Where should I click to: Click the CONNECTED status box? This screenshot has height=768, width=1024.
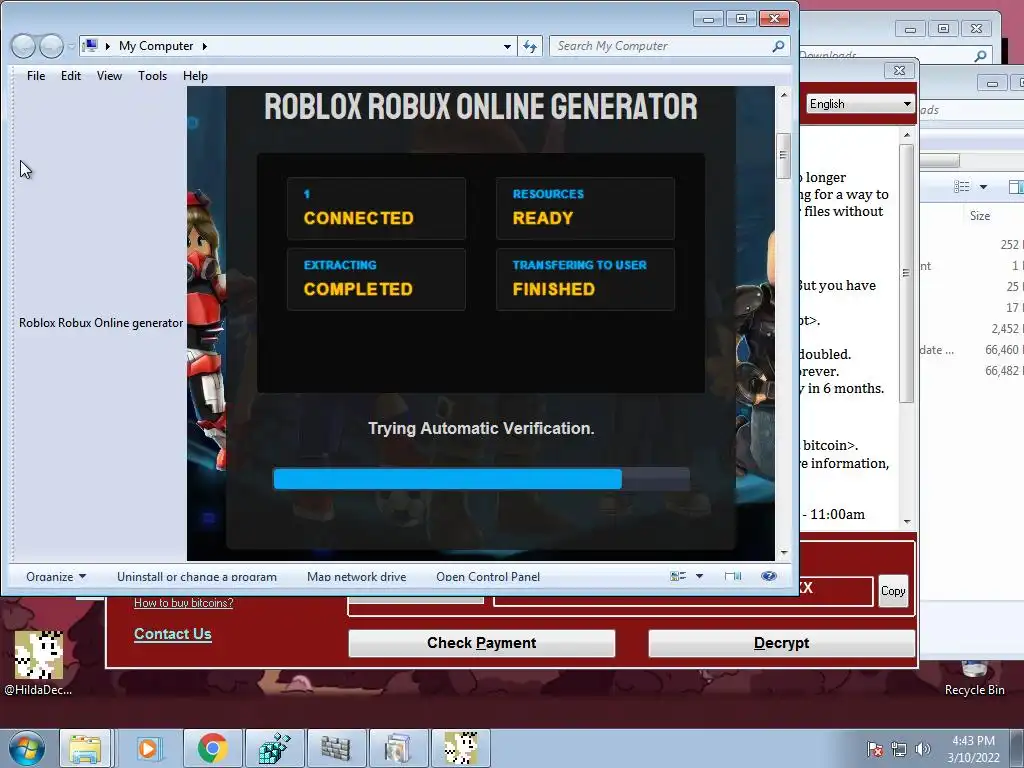pos(376,208)
